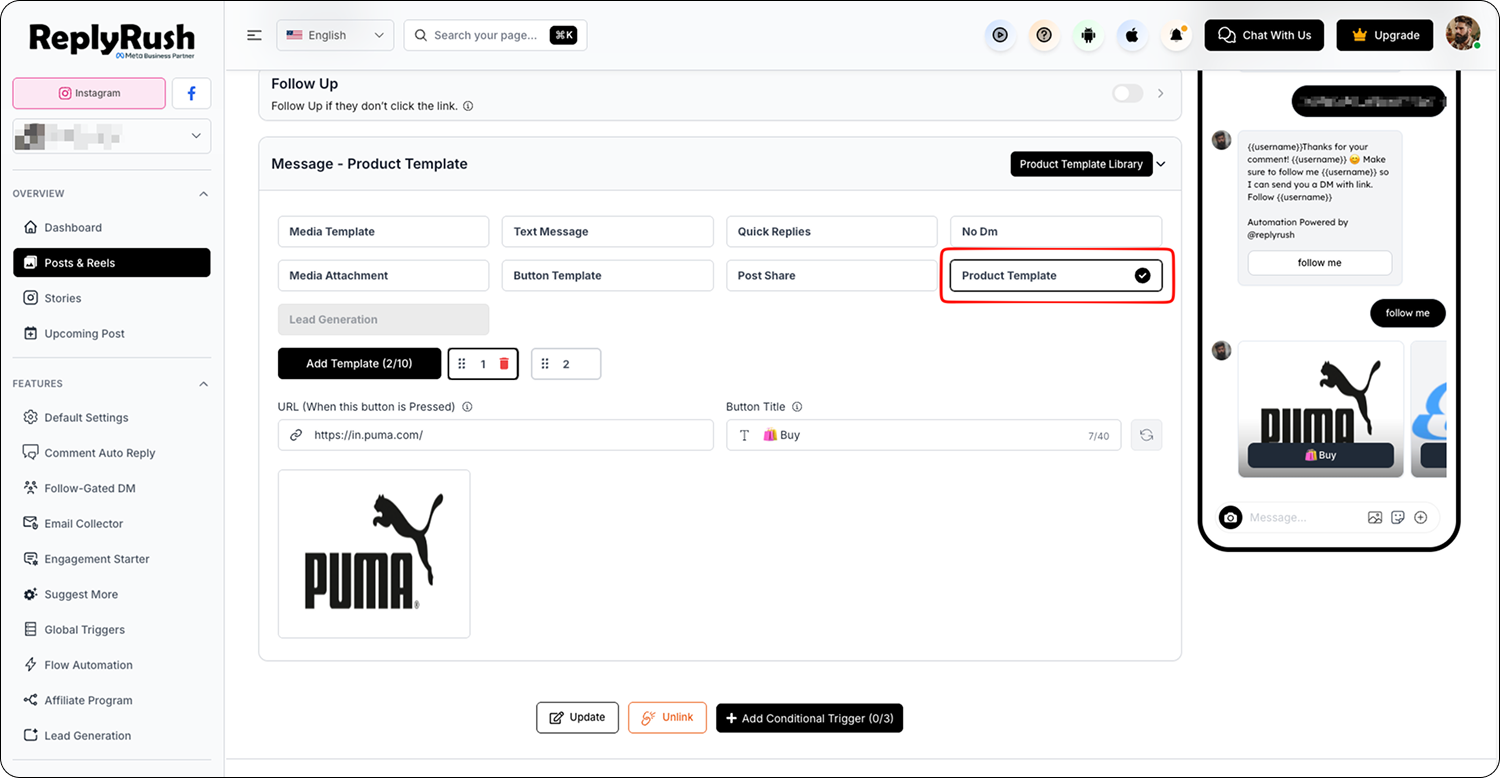Edit the Button Title field
This screenshot has width=1500, height=778.
click(x=923, y=435)
